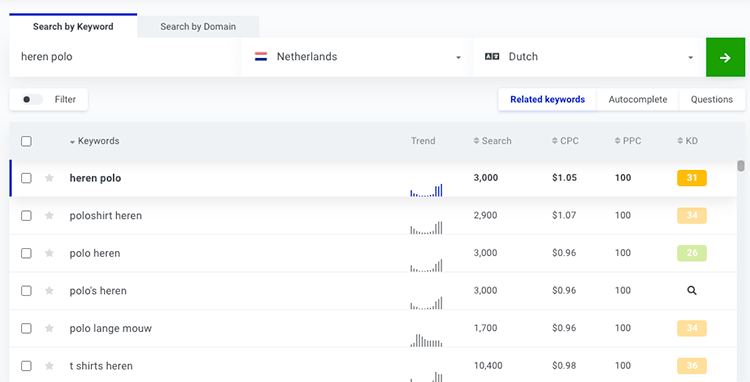Screen dimensions: 750x382
Task: Click the 2,900 search volume value
Action: point(485,215)
